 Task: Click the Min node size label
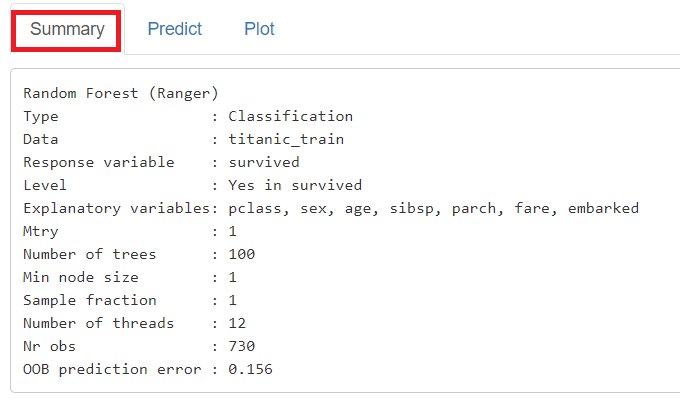coord(81,277)
